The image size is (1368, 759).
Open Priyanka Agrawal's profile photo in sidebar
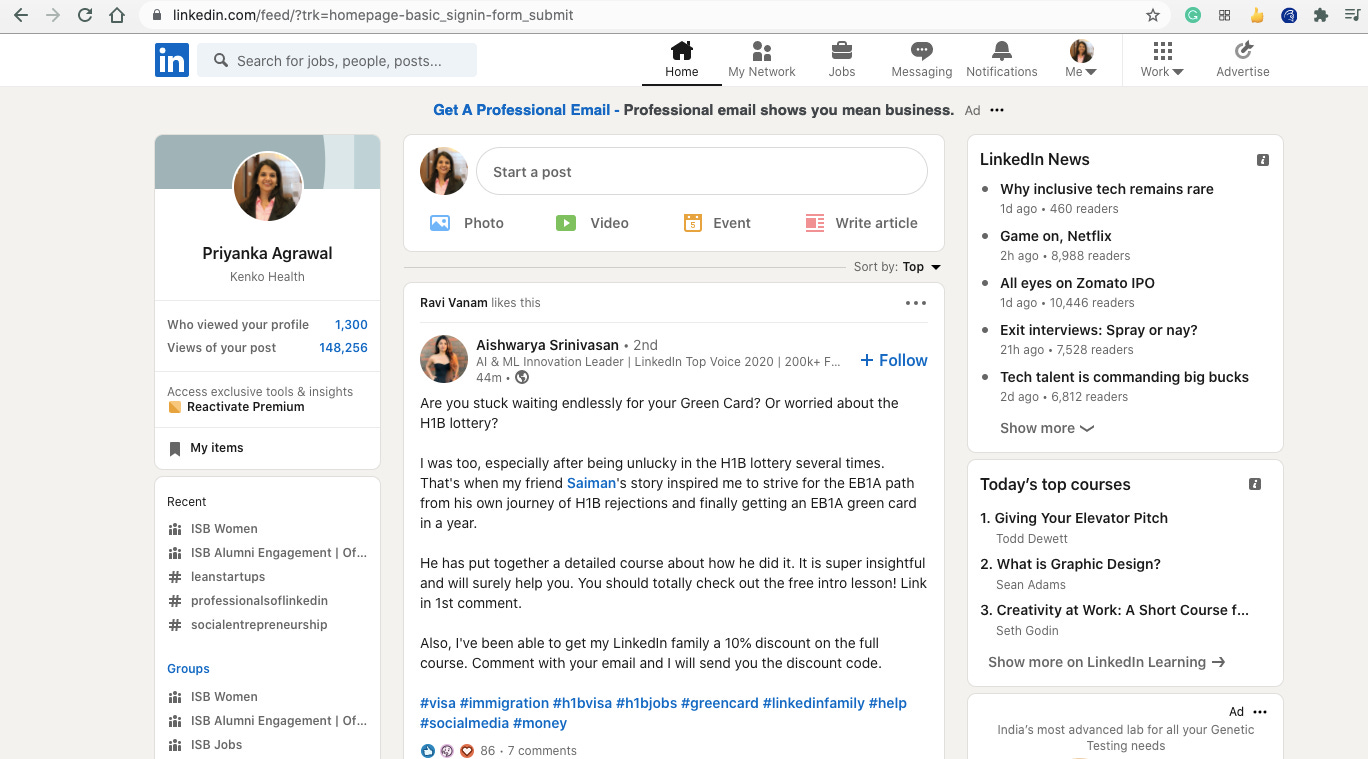[x=267, y=187]
